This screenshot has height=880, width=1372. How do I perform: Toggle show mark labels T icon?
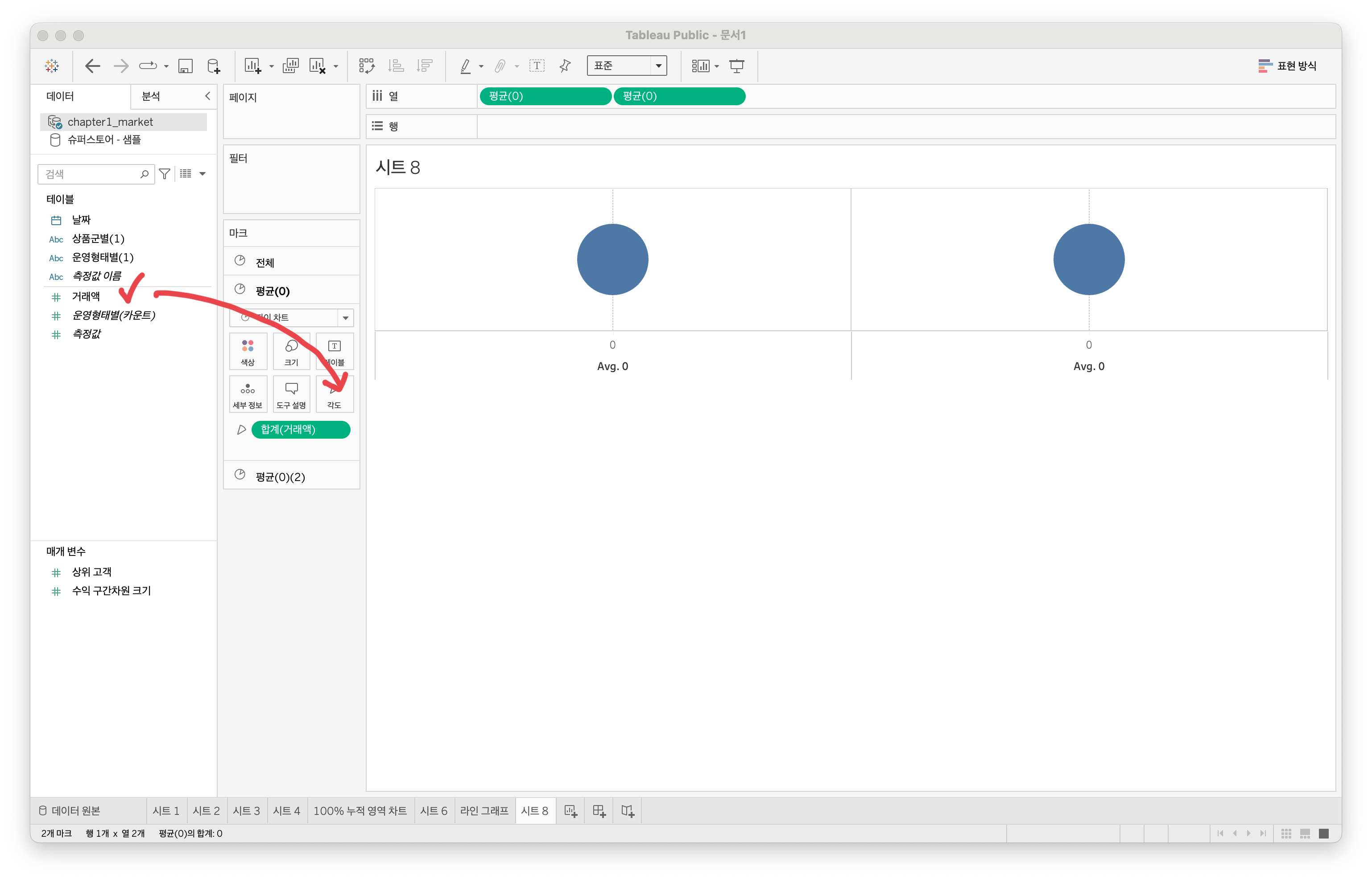pyautogui.click(x=537, y=66)
